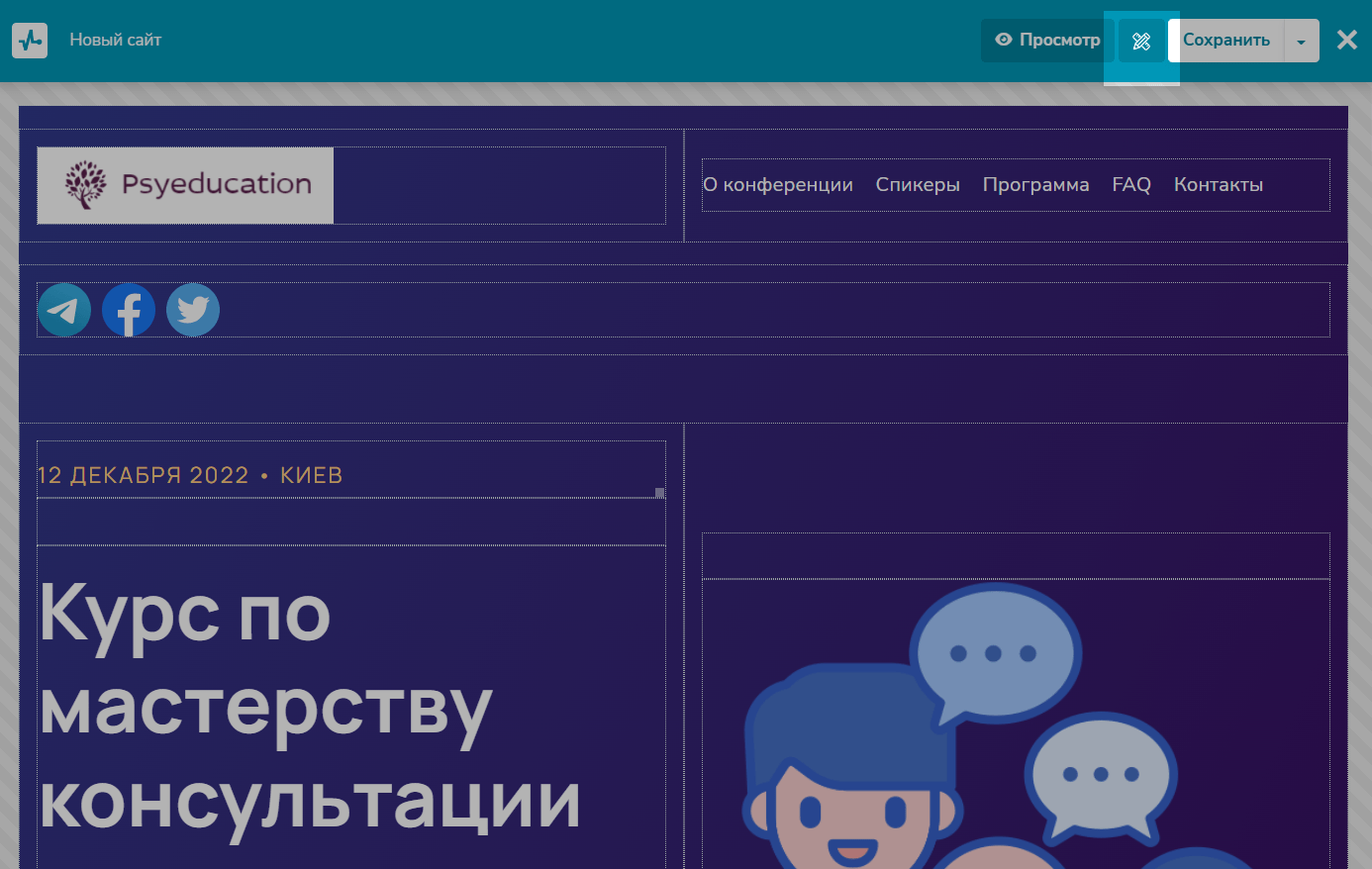Screen dimensions: 1372x869
Task: Click the Psyeducation logo image
Action: pyautogui.click(x=185, y=185)
